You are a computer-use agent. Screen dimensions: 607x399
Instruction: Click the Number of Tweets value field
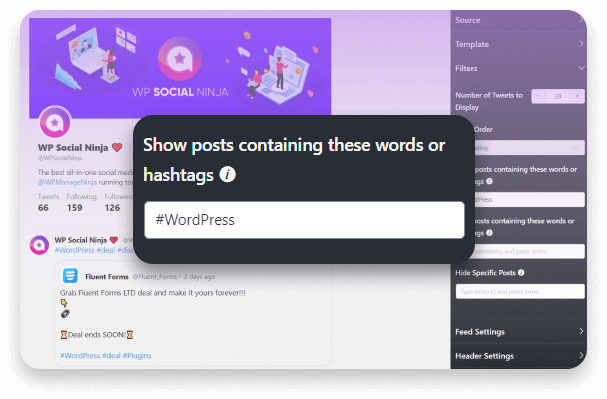point(558,96)
